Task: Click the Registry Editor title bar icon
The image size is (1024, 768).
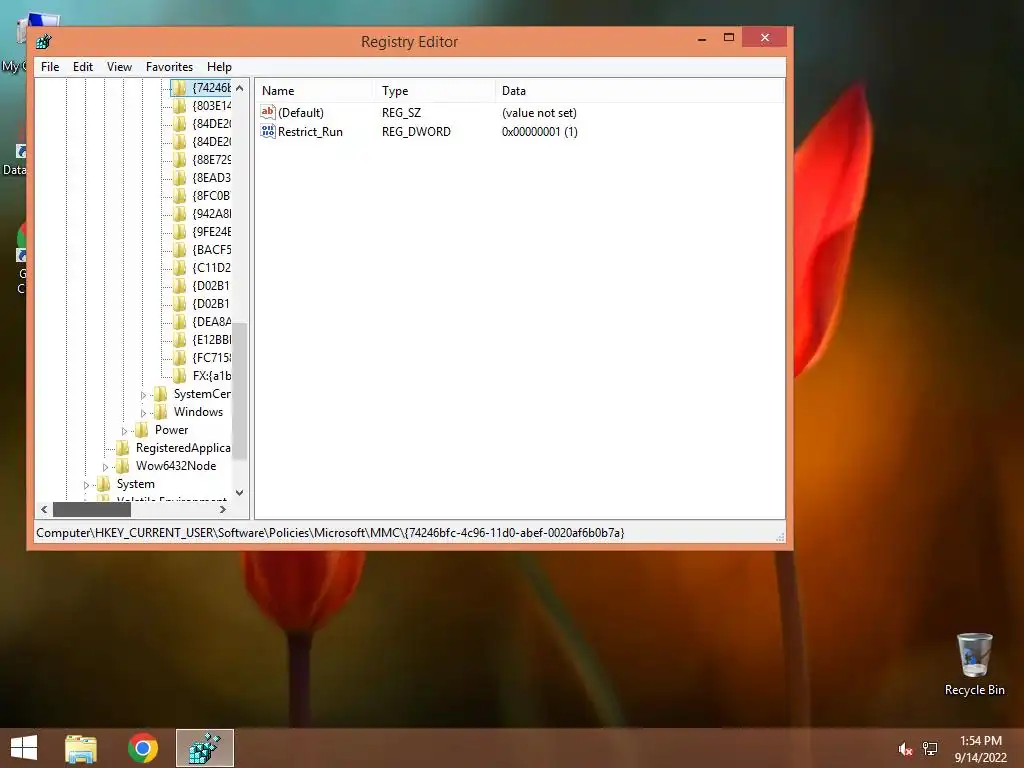Action: tap(44, 42)
